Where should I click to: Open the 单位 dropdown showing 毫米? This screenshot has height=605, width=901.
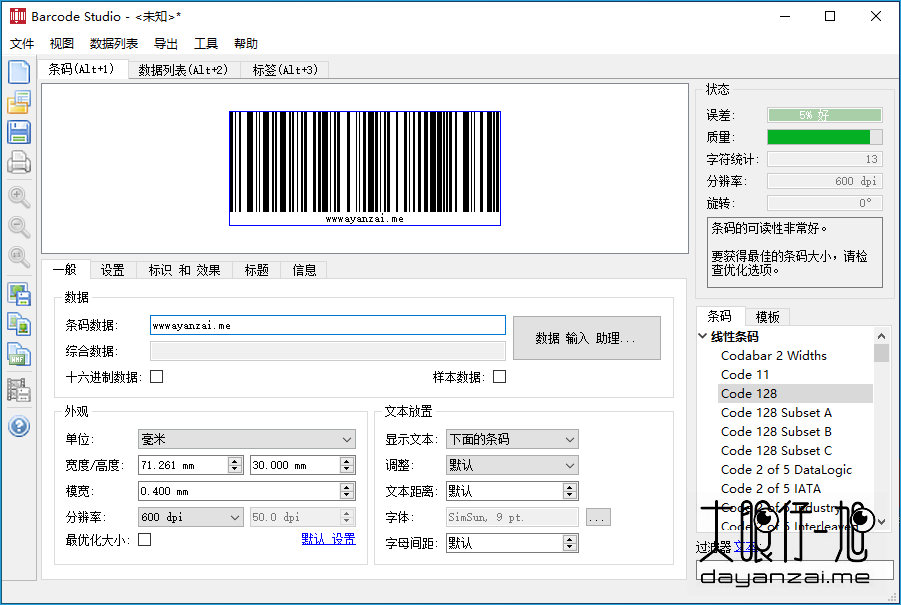(x=246, y=439)
